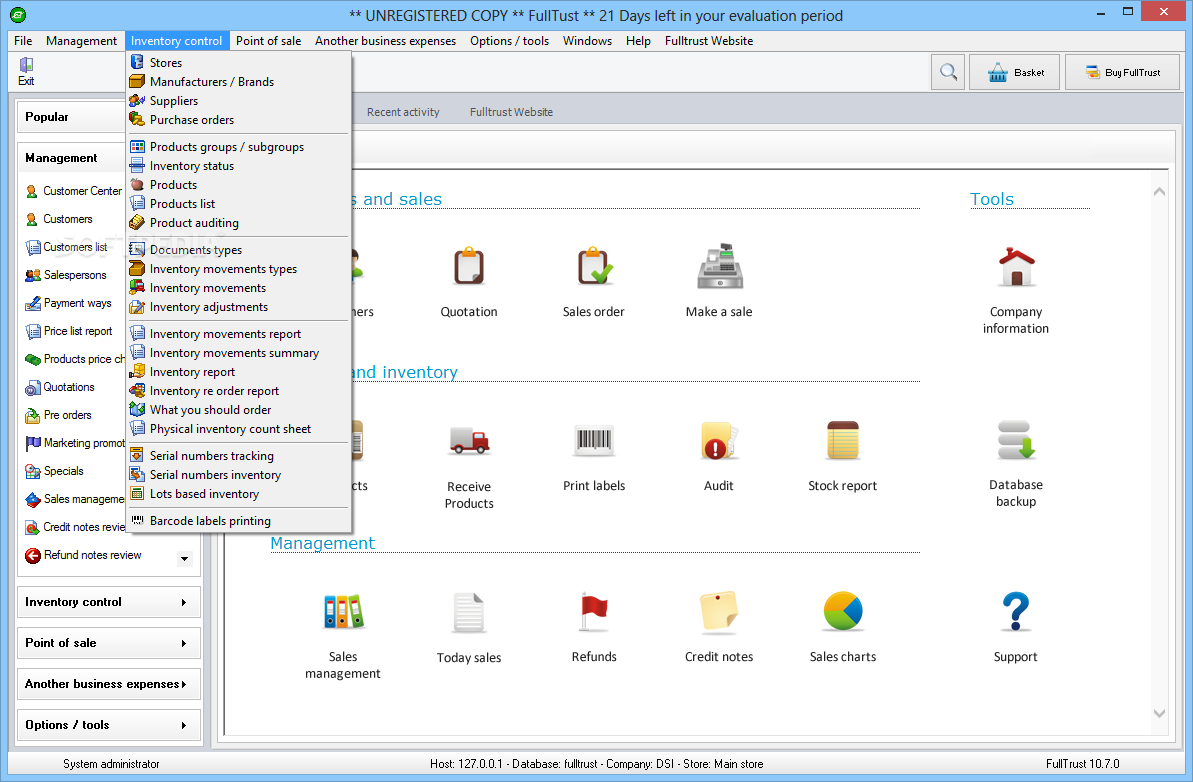Open Receive Products truck icon
The height and width of the screenshot is (782, 1193).
(469, 441)
